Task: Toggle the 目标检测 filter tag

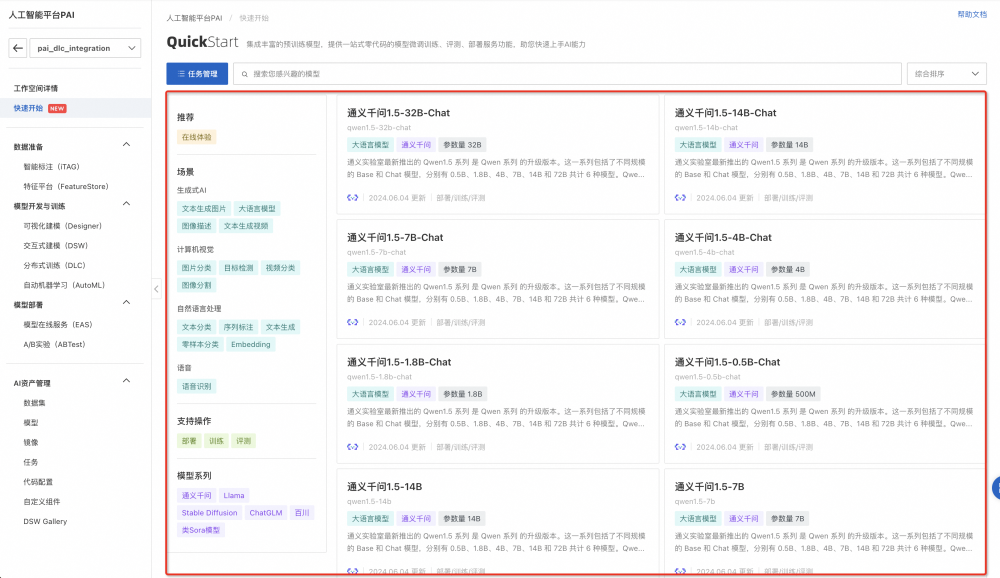Action: click(239, 268)
